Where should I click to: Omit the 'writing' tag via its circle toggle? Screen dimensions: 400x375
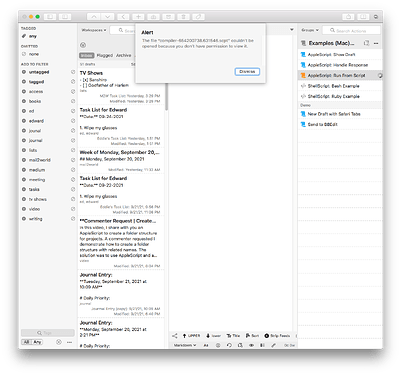point(73,219)
